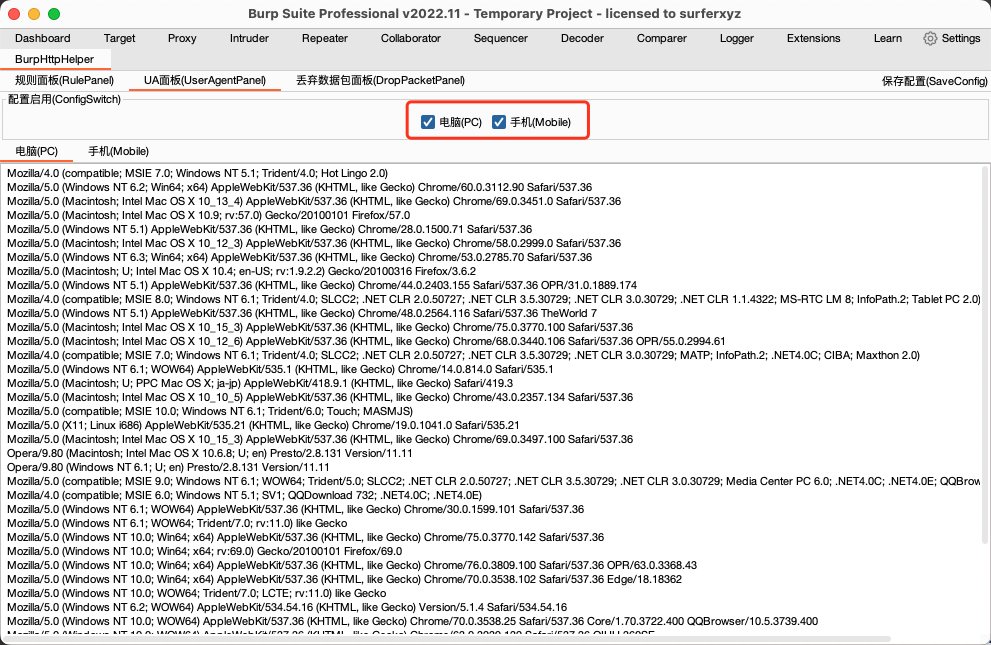
Task: Click the vertical scrollbar of the UA list
Action: click(985, 354)
